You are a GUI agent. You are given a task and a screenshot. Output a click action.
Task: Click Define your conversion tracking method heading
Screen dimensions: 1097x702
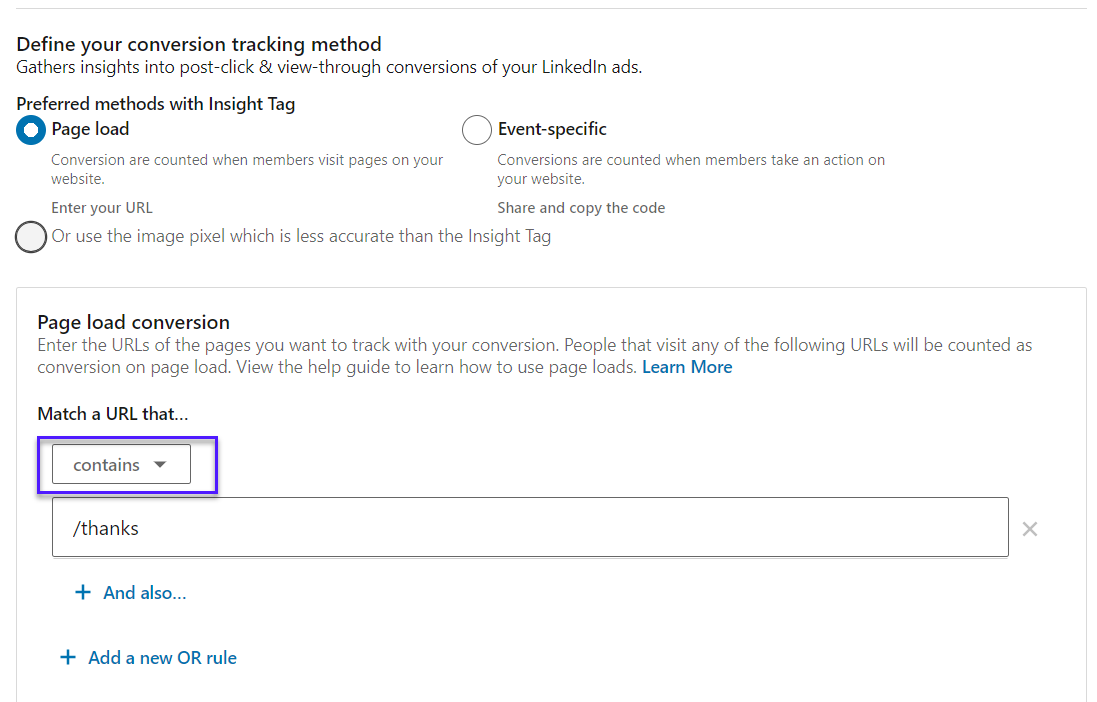[199, 44]
